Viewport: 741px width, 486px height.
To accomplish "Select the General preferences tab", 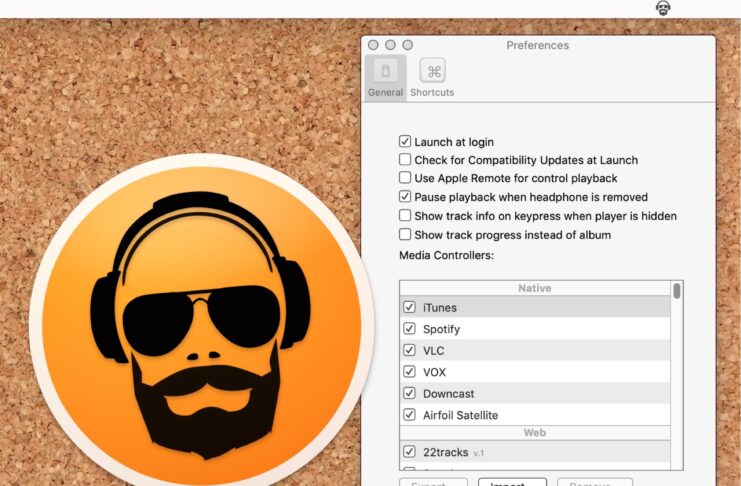I will [386, 78].
